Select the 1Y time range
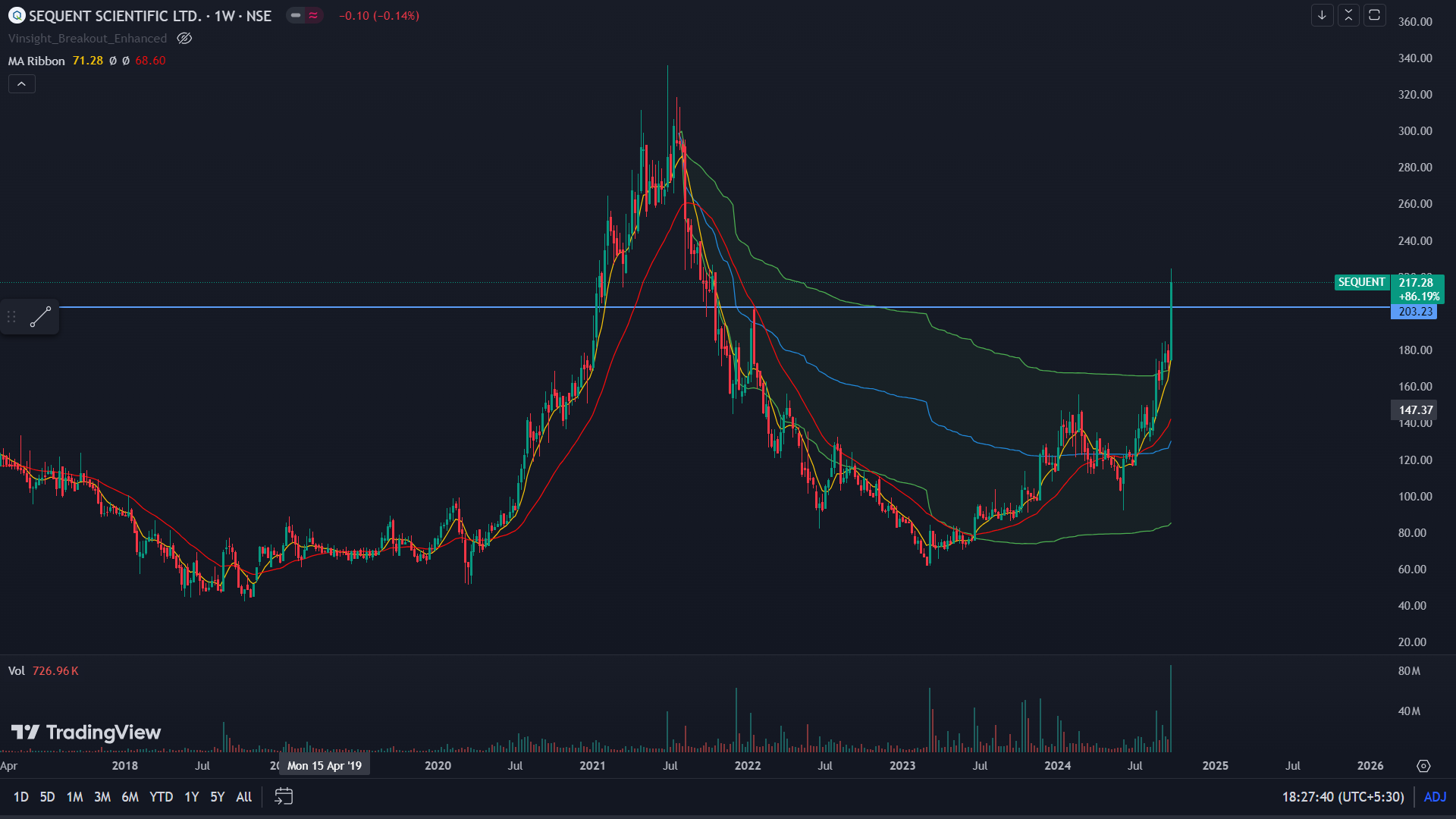 (191, 797)
